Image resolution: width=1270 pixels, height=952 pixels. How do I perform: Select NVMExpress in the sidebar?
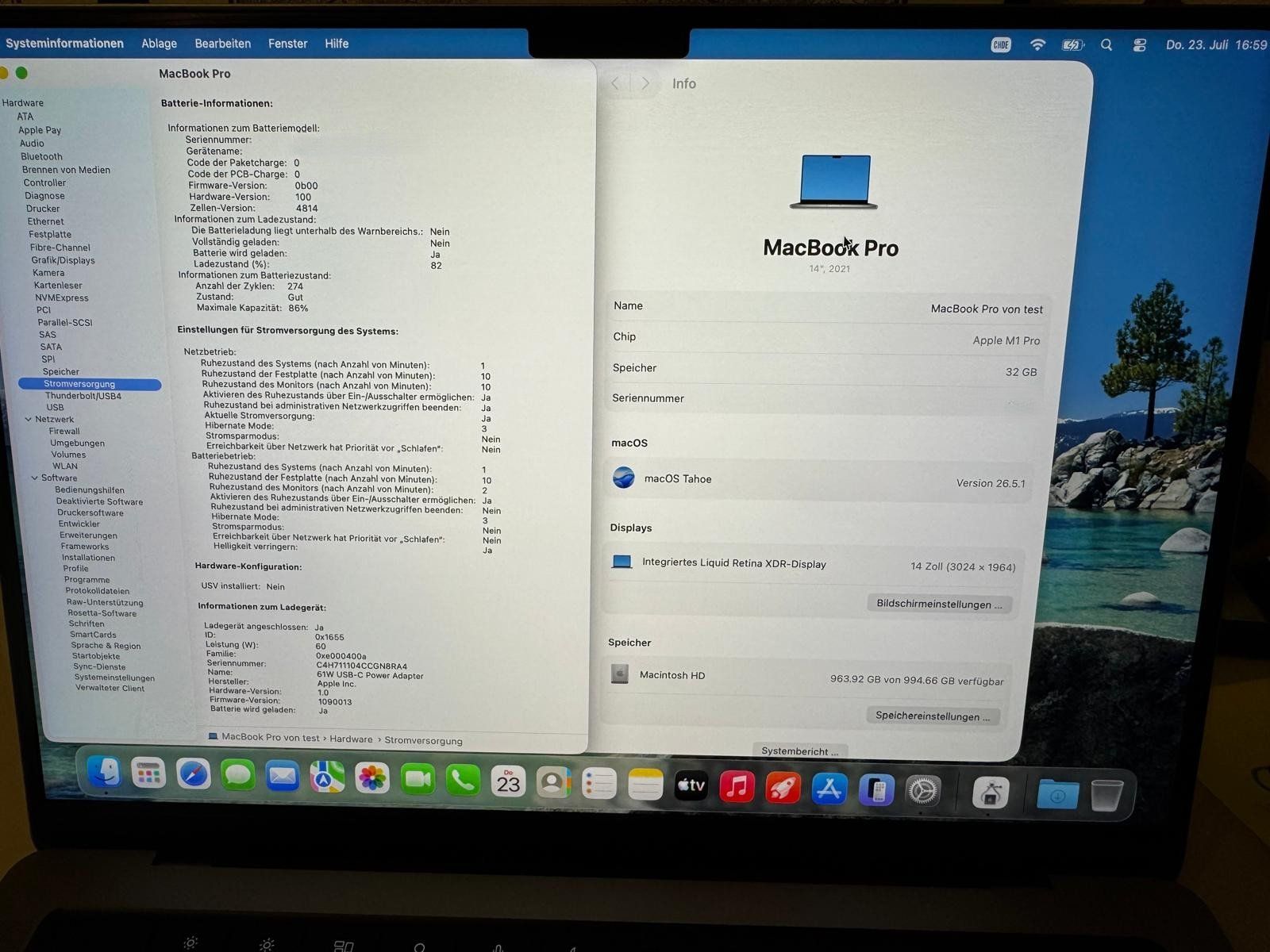click(62, 297)
